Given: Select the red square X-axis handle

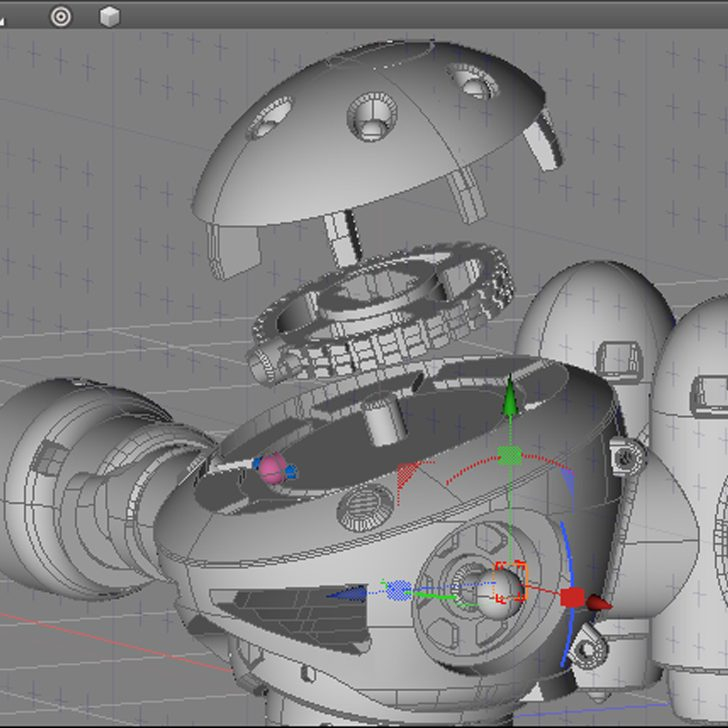Looking at the screenshot, I should pos(572,597).
